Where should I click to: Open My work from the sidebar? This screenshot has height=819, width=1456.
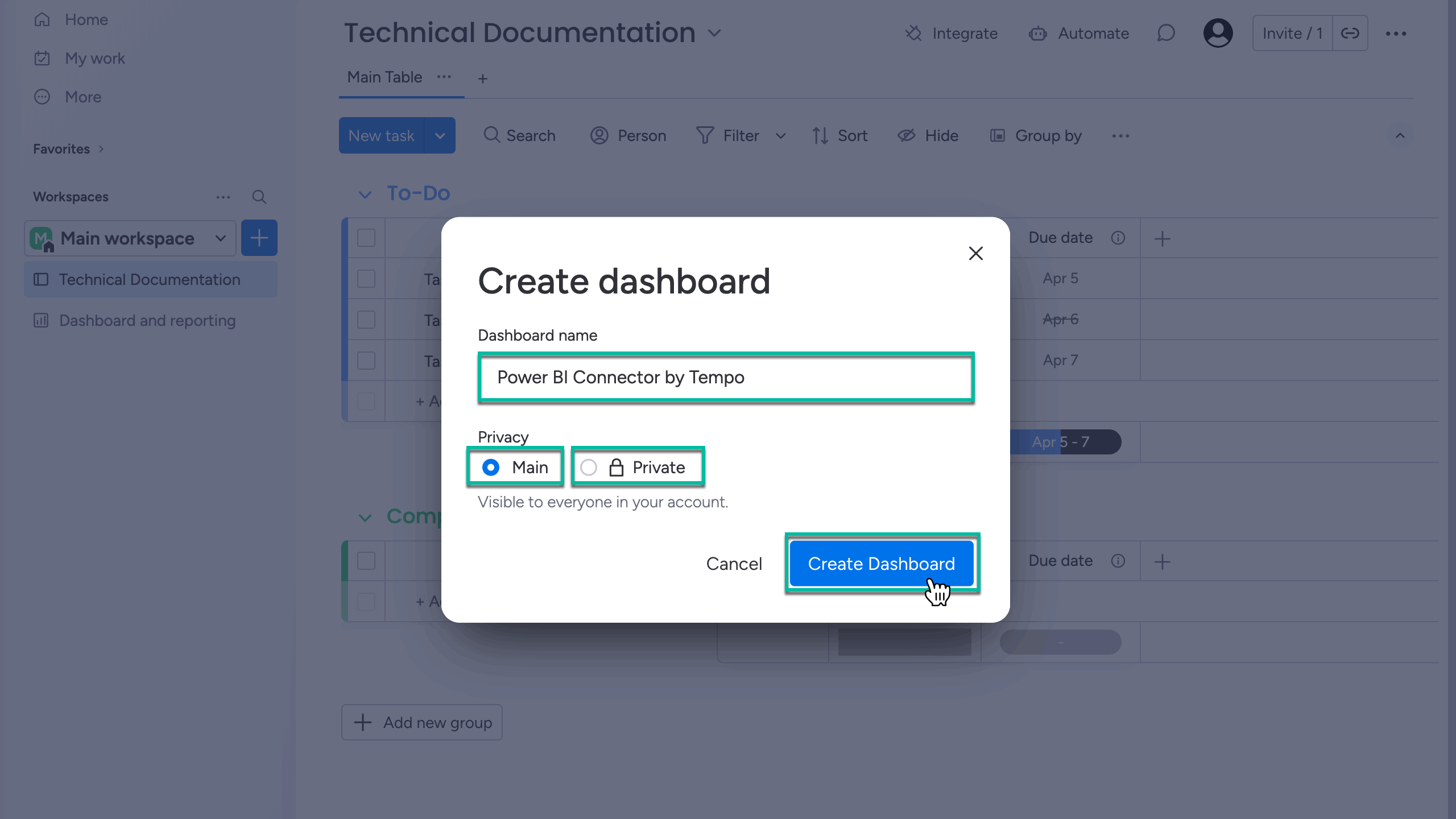tap(95, 58)
